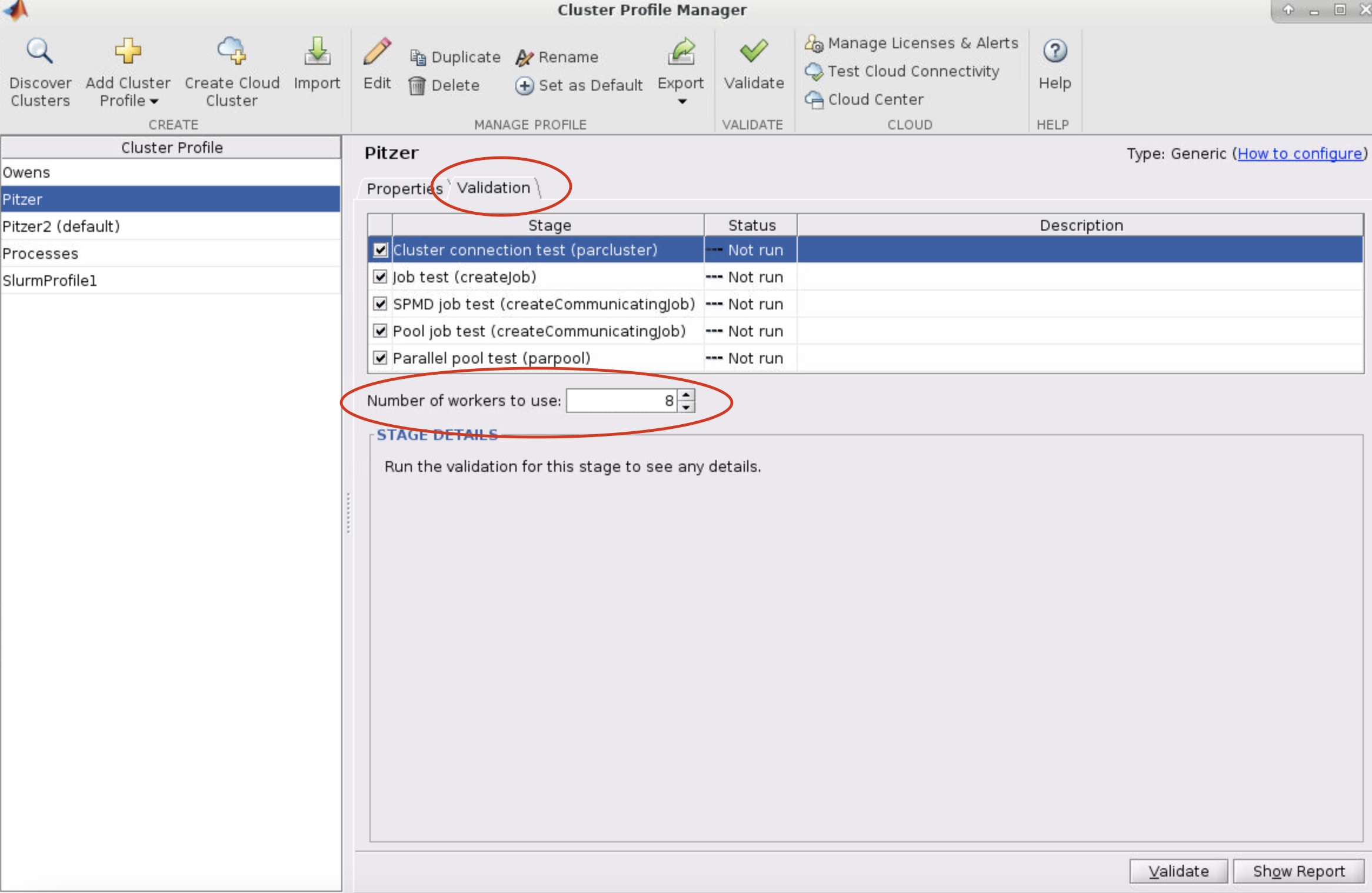Image resolution: width=1372 pixels, height=893 pixels.
Task: Select Pitzer2 (default) profile
Action: tap(171, 226)
